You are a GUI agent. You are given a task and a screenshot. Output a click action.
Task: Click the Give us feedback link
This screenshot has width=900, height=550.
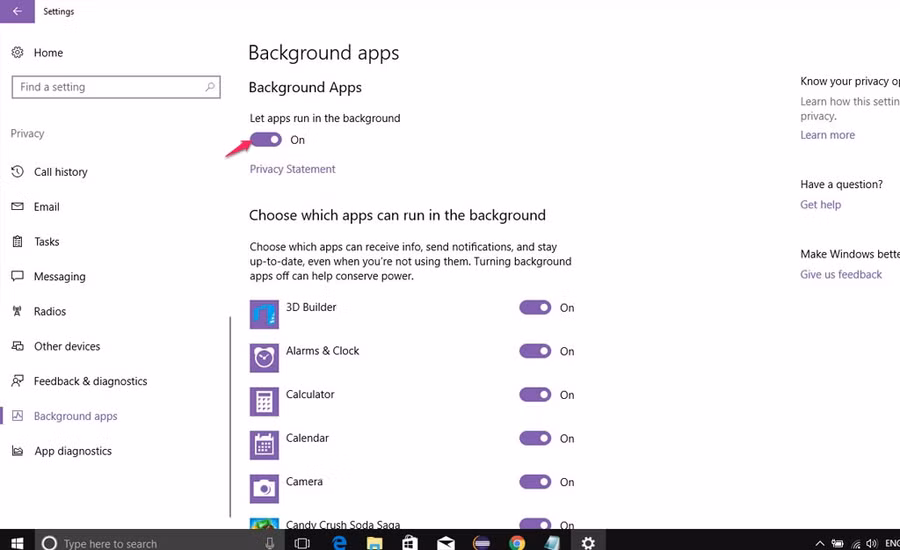841,275
